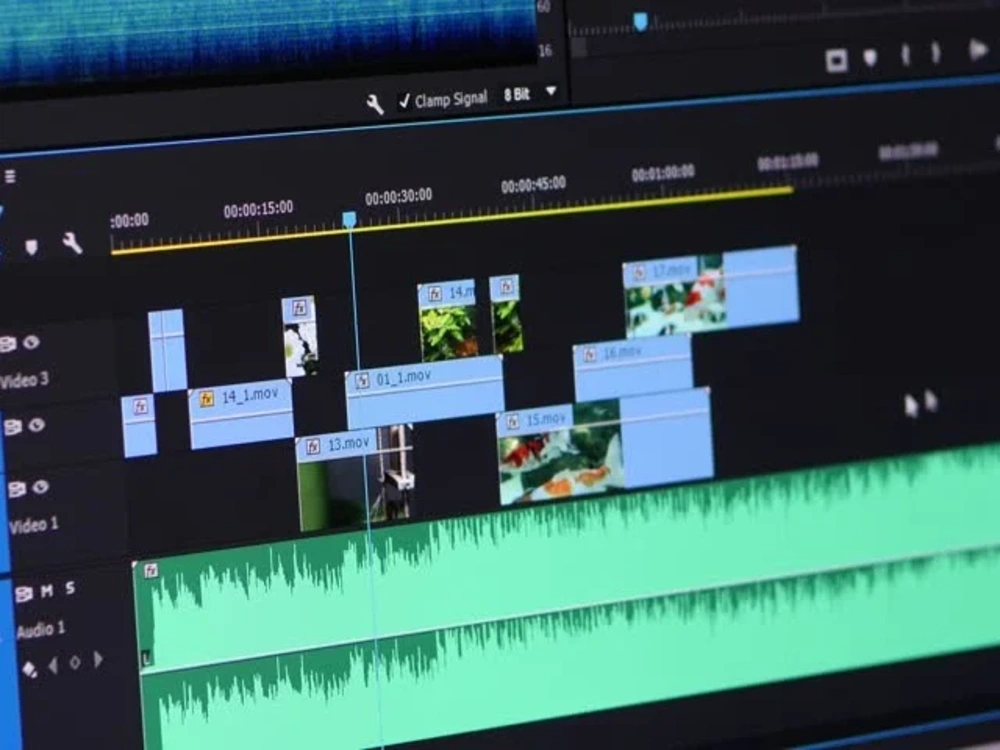Viewport: 1000px width, 750px height.
Task: Click the blue timeline playhead handle
Action: (x=349, y=220)
